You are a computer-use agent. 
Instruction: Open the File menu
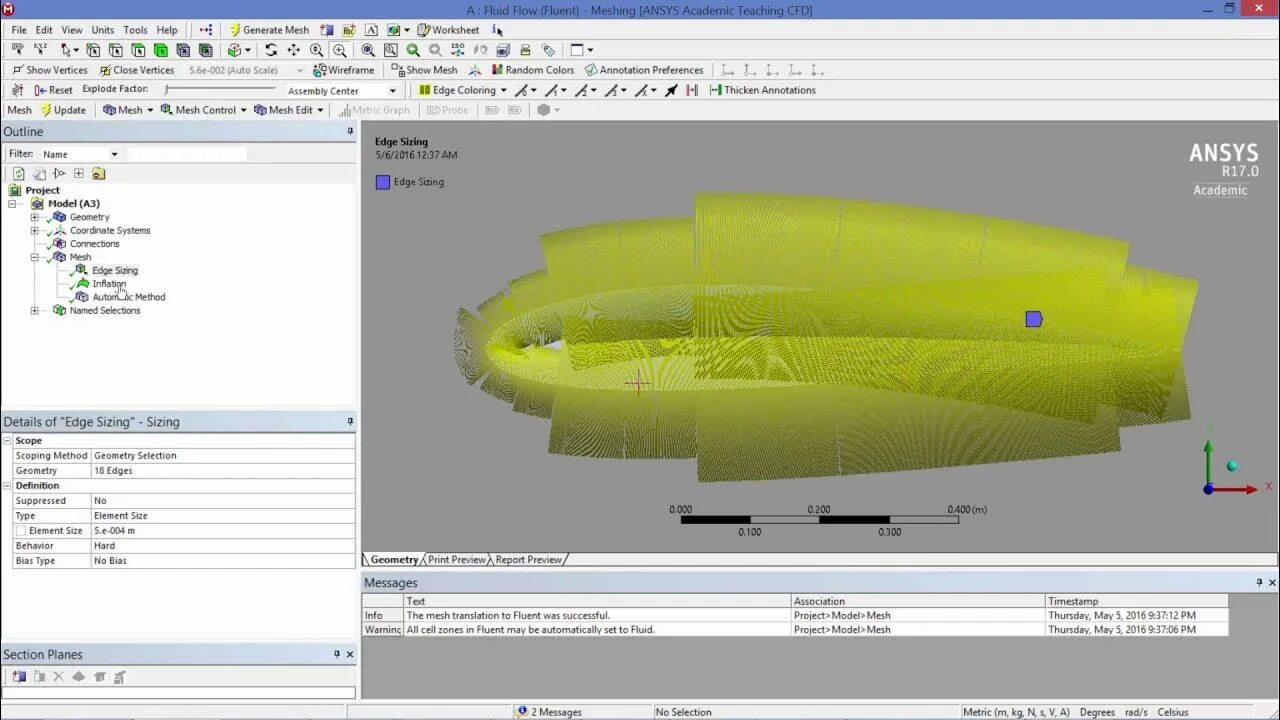point(19,30)
